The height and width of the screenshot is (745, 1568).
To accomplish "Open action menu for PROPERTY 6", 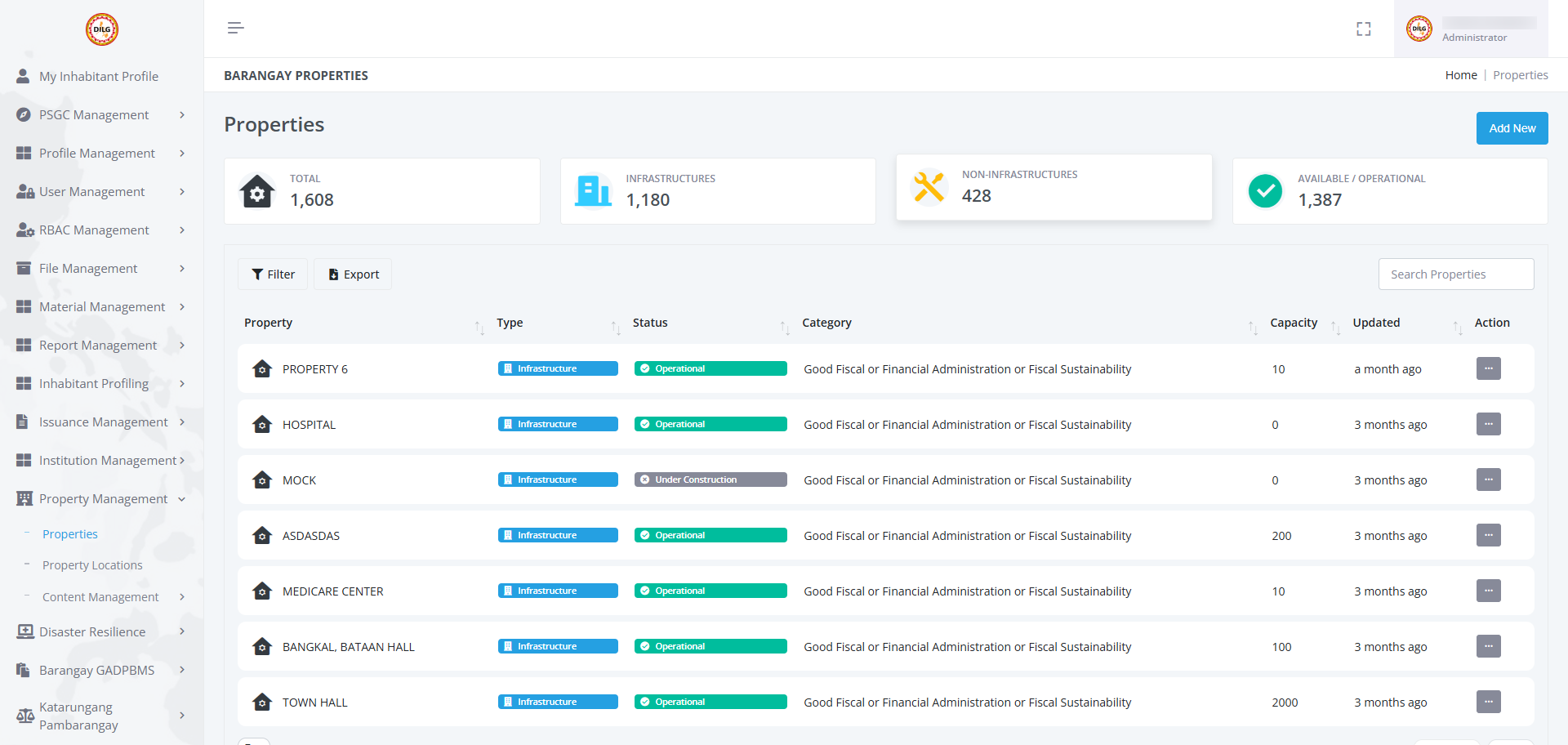I will (1489, 368).
